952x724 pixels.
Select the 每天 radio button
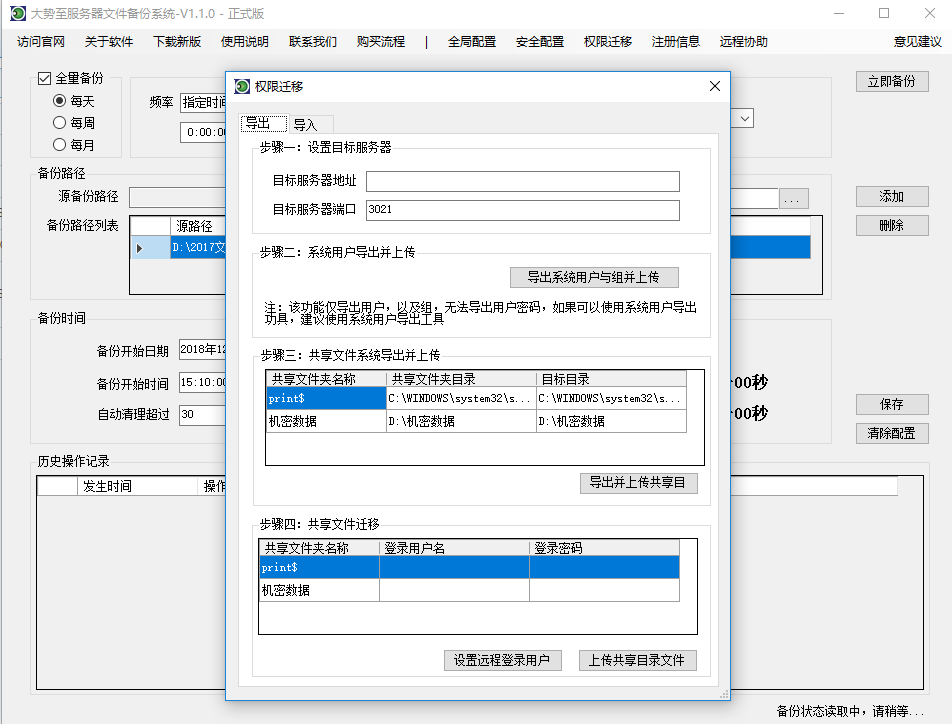point(60,101)
